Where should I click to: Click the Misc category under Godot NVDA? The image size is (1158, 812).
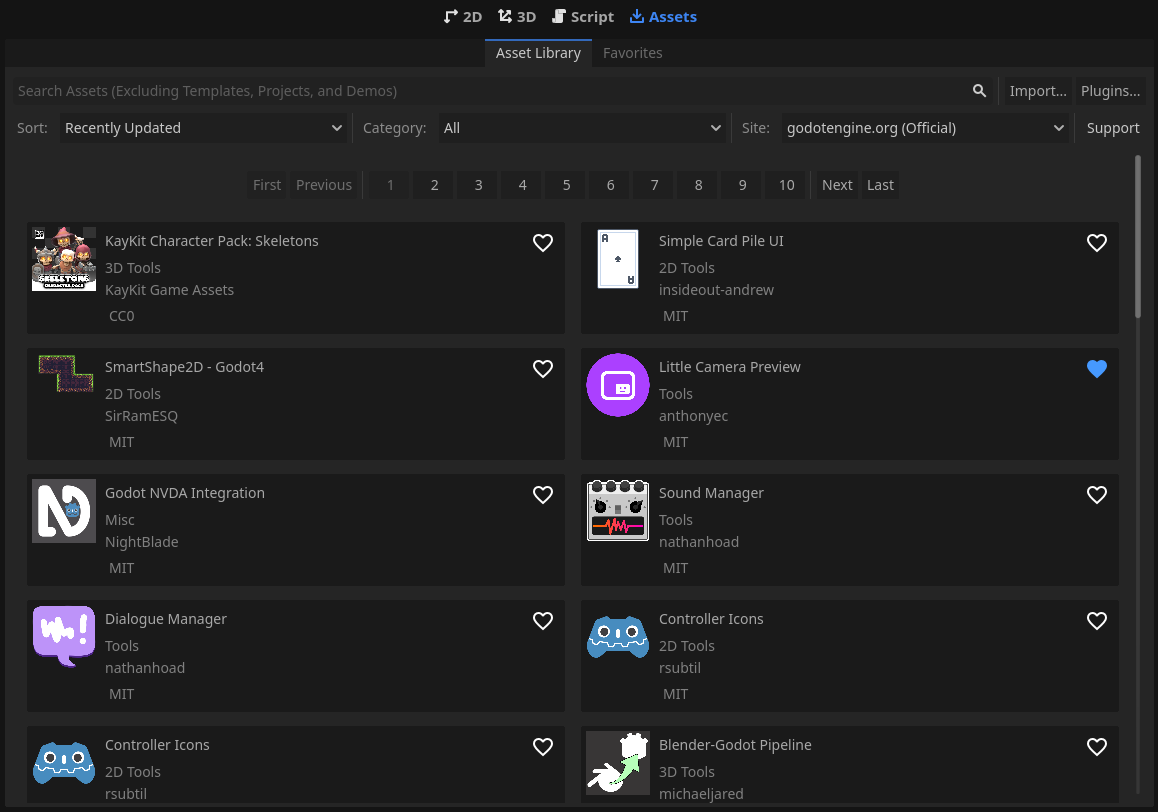pyautogui.click(x=120, y=520)
